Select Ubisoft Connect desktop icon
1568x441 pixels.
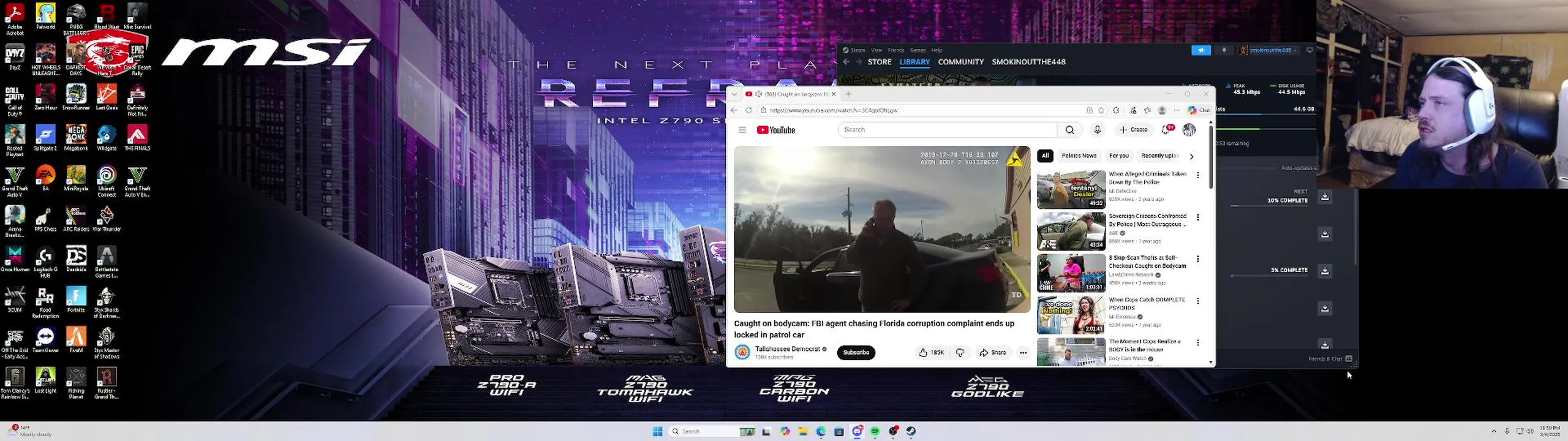click(x=107, y=182)
